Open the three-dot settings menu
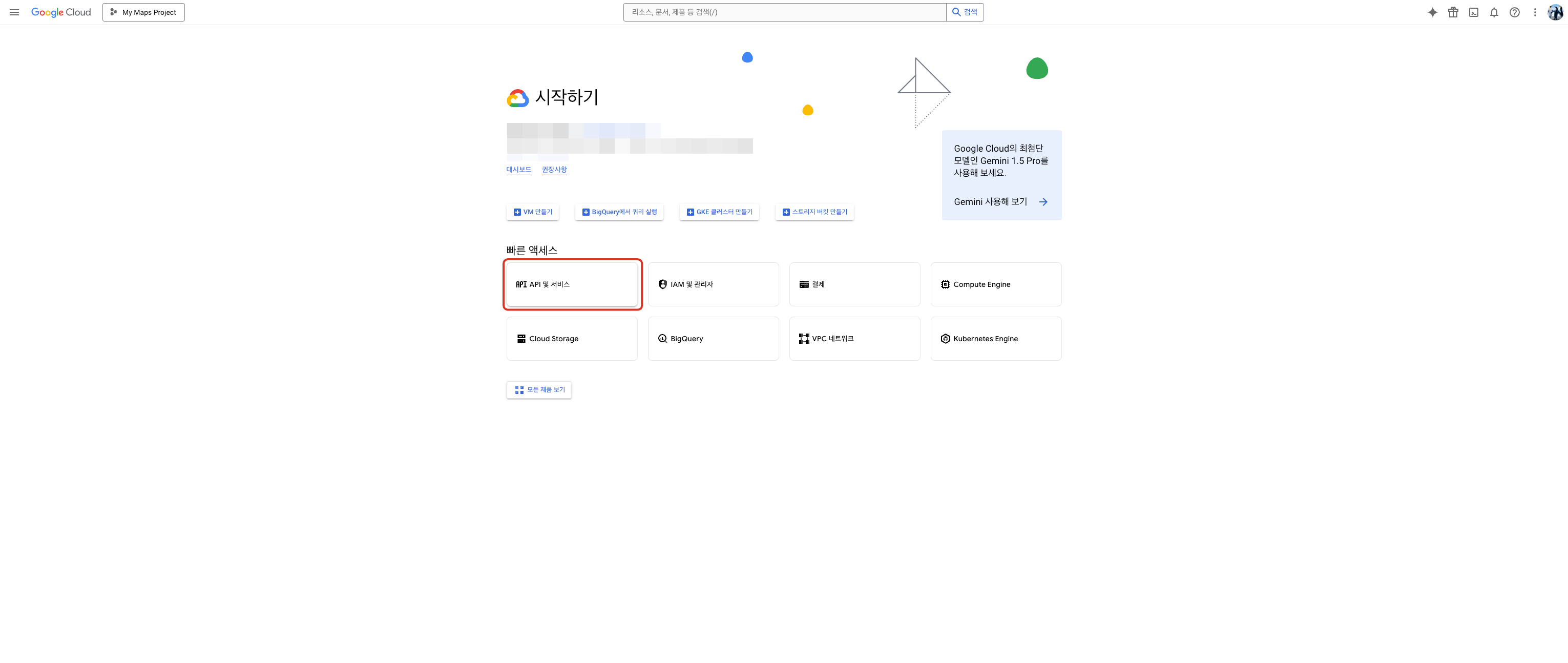Viewport: 1568px width, 663px height. pyautogui.click(x=1535, y=12)
